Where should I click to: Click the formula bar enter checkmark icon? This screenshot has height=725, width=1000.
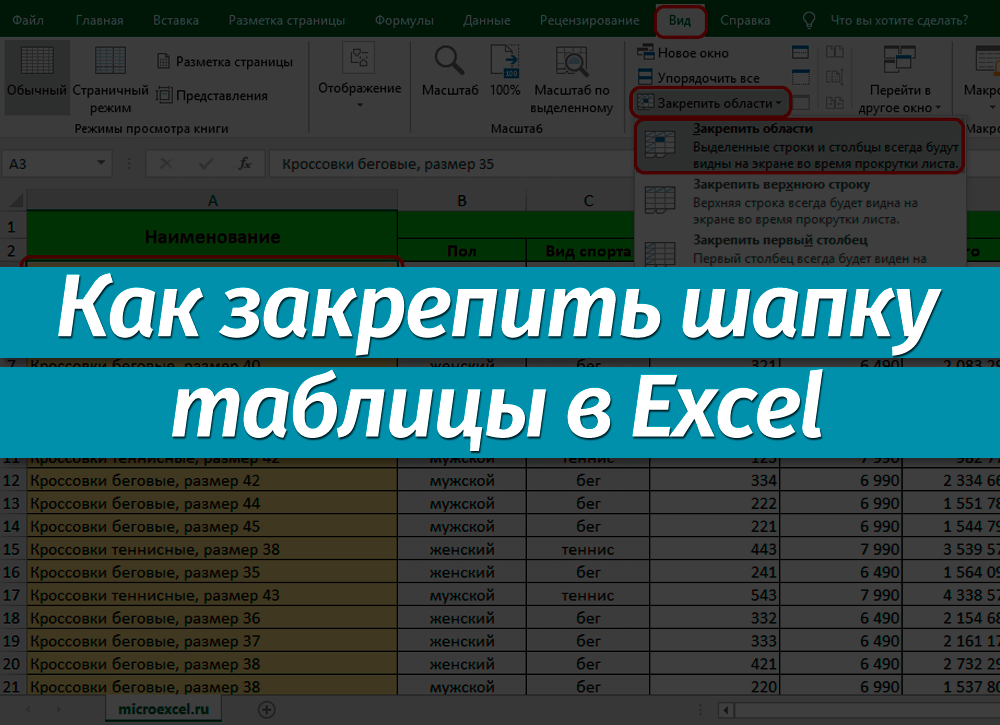click(x=205, y=164)
